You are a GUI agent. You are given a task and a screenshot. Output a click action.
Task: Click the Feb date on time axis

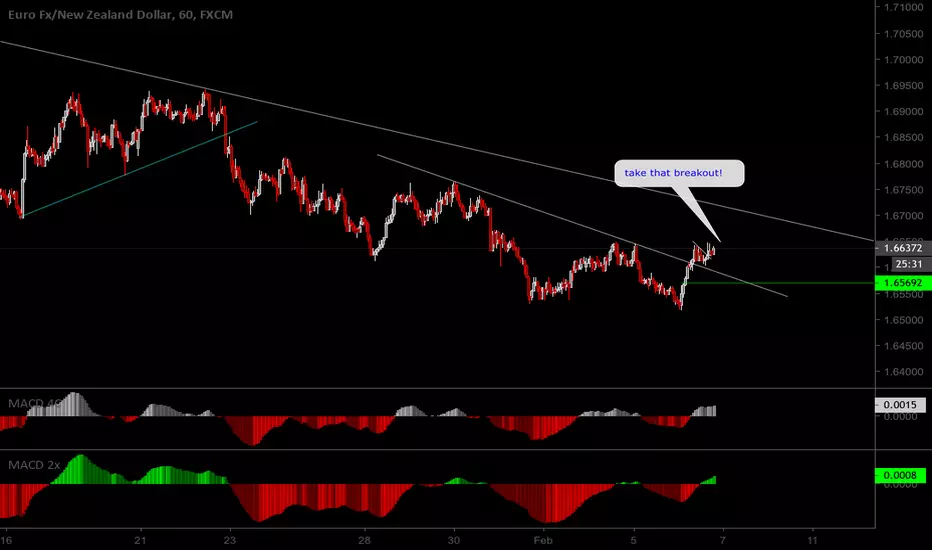pyautogui.click(x=543, y=540)
